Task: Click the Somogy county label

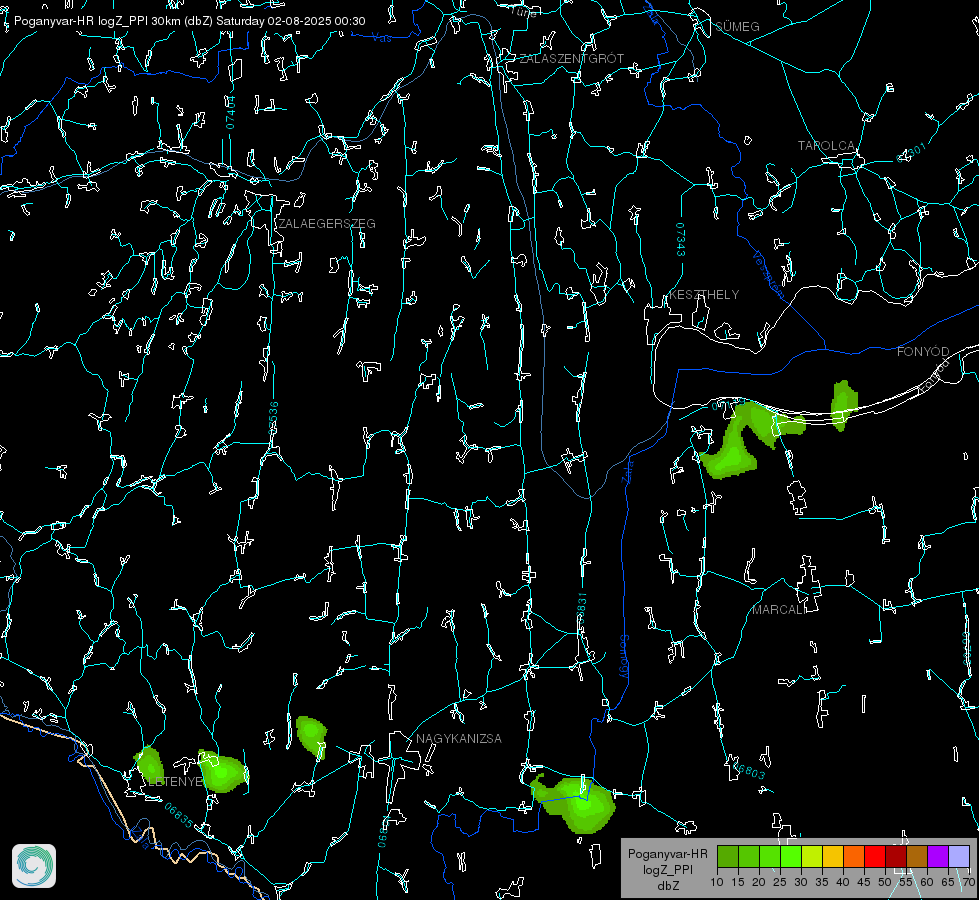Action: coord(624,656)
